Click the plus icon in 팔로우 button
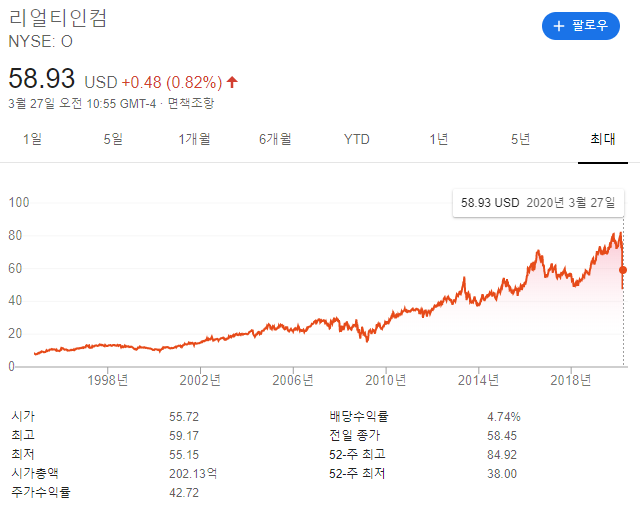The width and height of the screenshot is (640, 507). [x=559, y=26]
